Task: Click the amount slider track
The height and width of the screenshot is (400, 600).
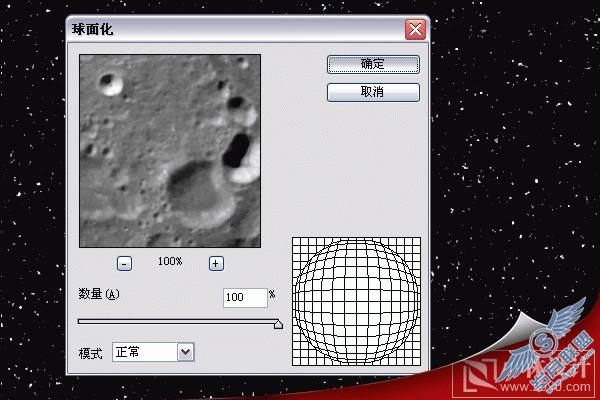Action: (178, 322)
